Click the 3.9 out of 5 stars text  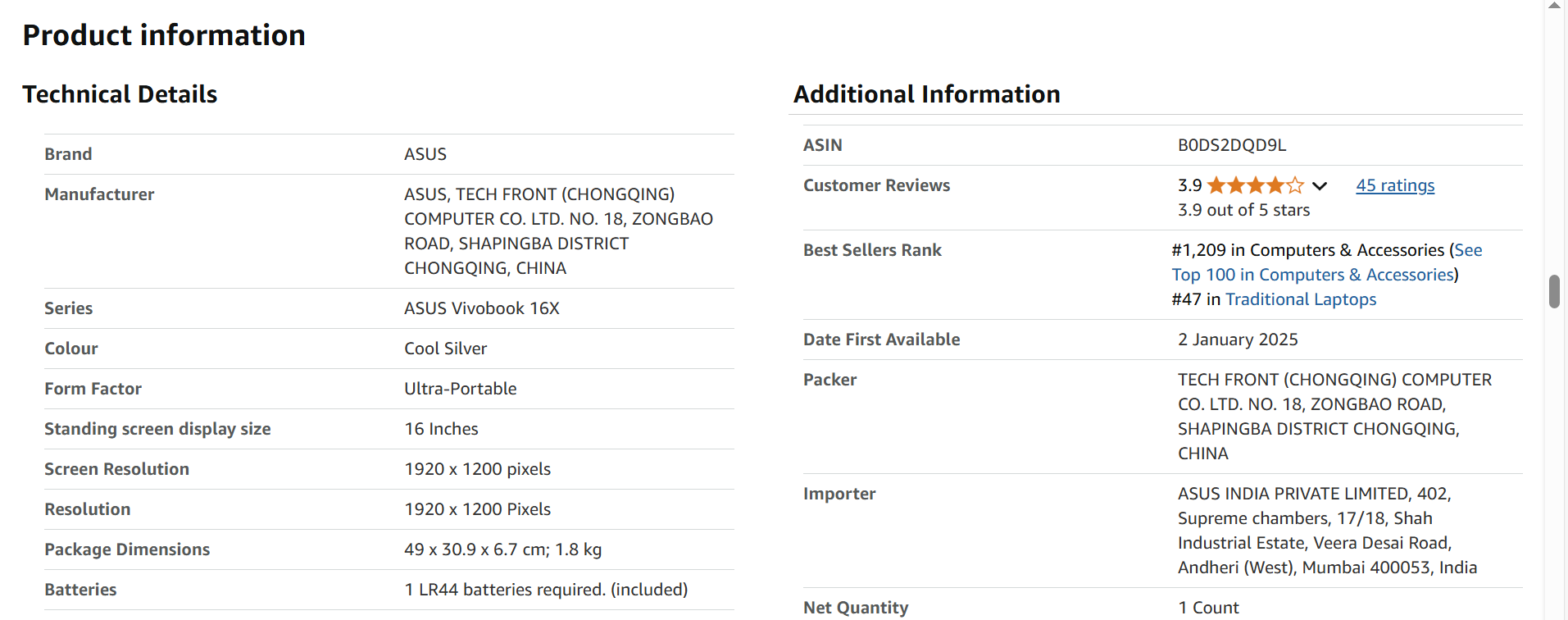[x=1243, y=210]
